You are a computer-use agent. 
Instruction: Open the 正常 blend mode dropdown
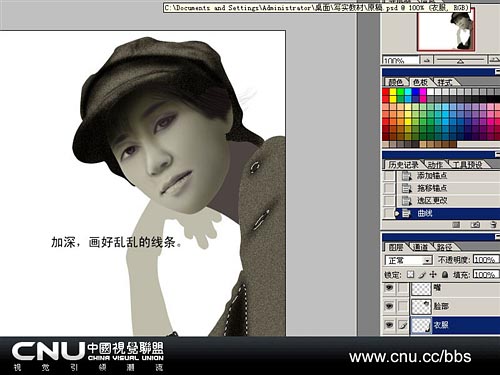pyautogui.click(x=409, y=260)
